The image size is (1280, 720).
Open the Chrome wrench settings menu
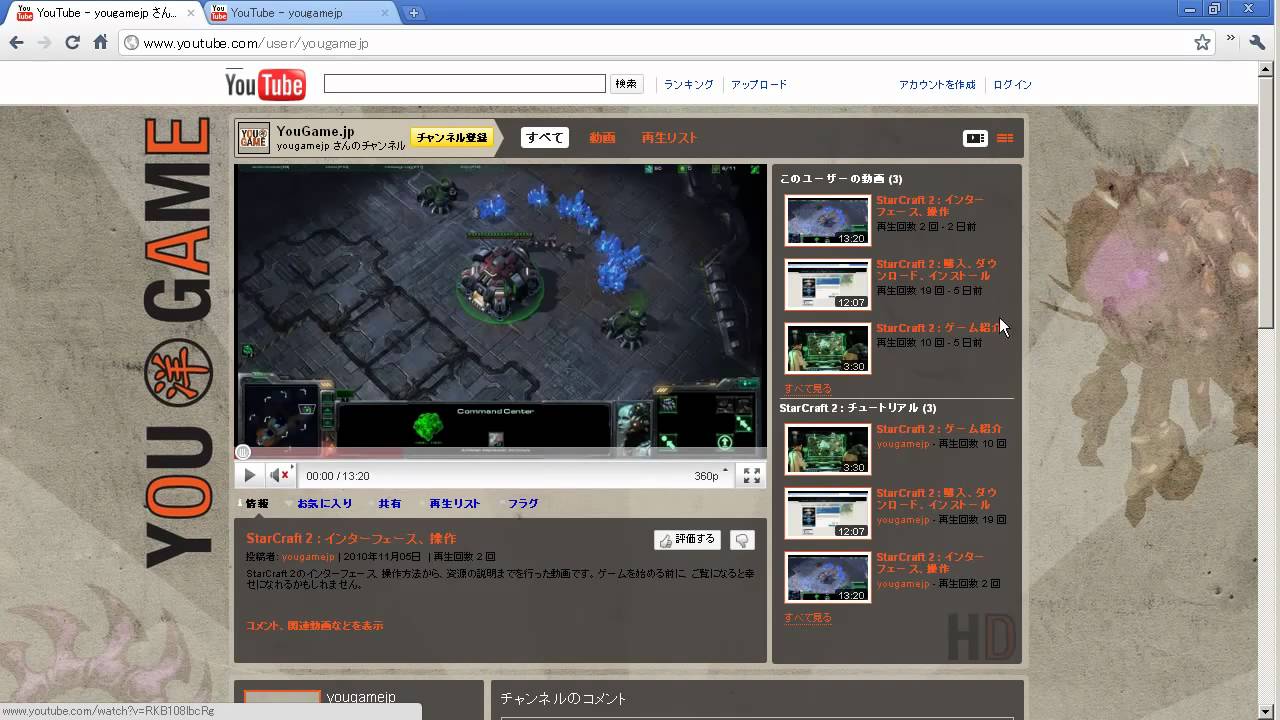pyautogui.click(x=1258, y=43)
